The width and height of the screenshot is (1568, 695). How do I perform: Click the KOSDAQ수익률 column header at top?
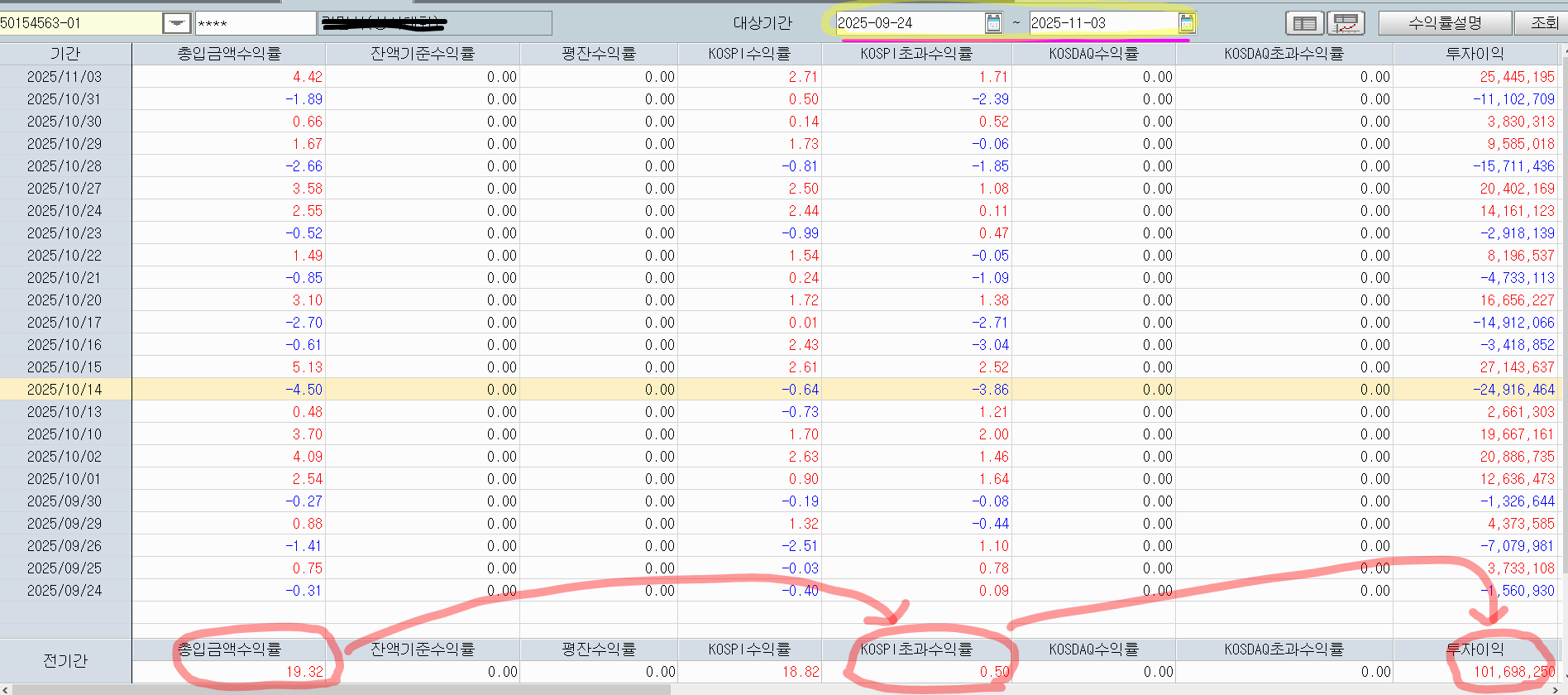(1093, 54)
